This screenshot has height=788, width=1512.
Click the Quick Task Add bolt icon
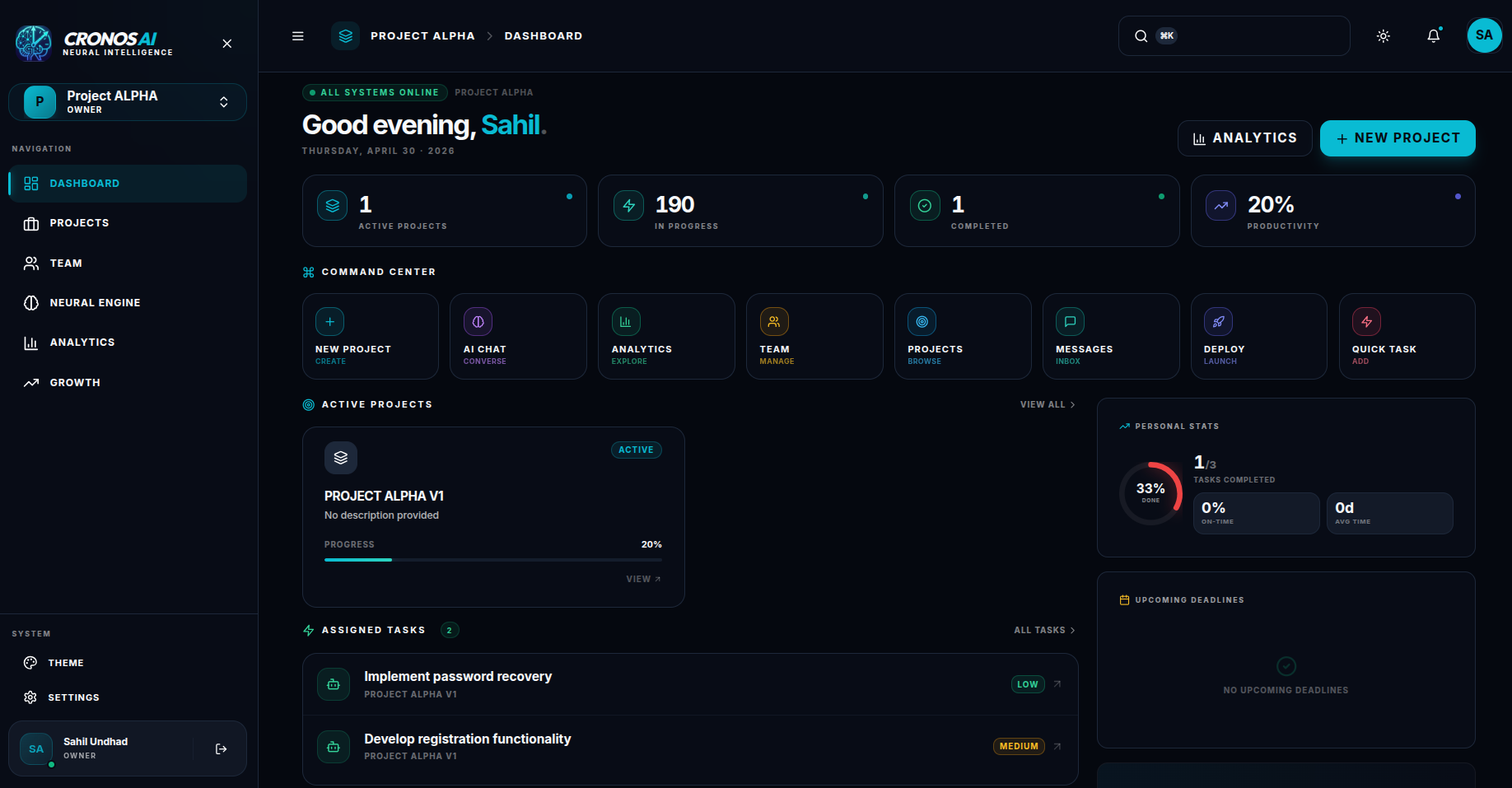click(x=1367, y=322)
